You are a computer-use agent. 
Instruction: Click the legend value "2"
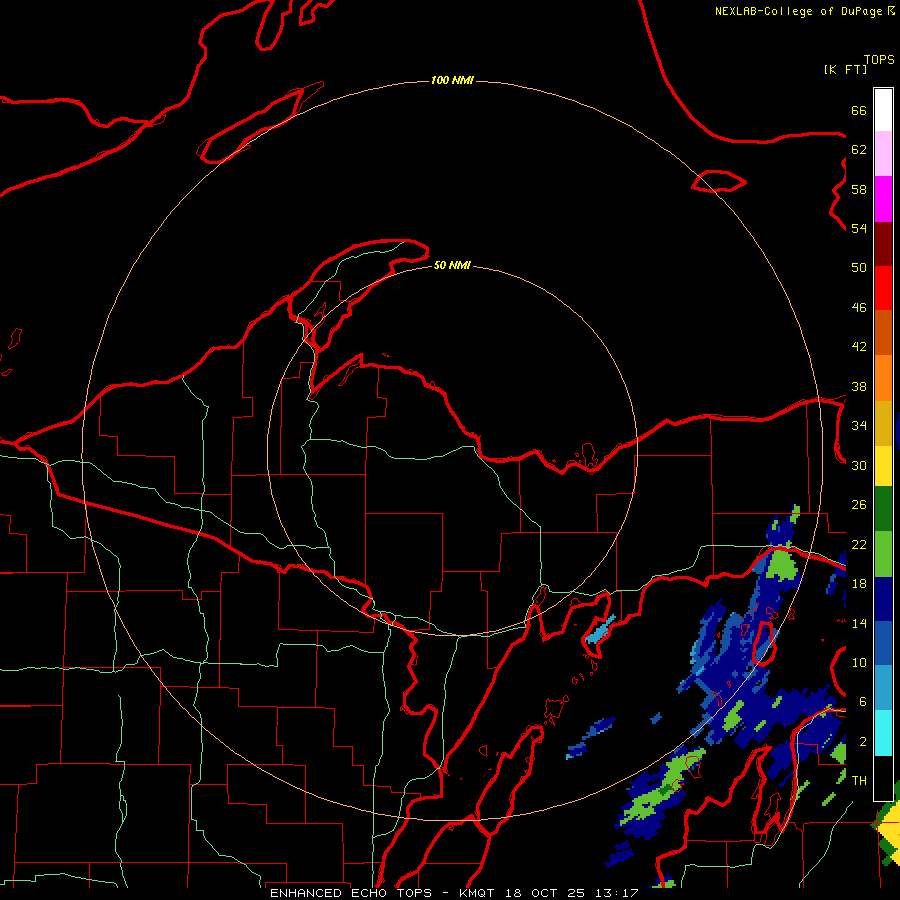(x=863, y=742)
